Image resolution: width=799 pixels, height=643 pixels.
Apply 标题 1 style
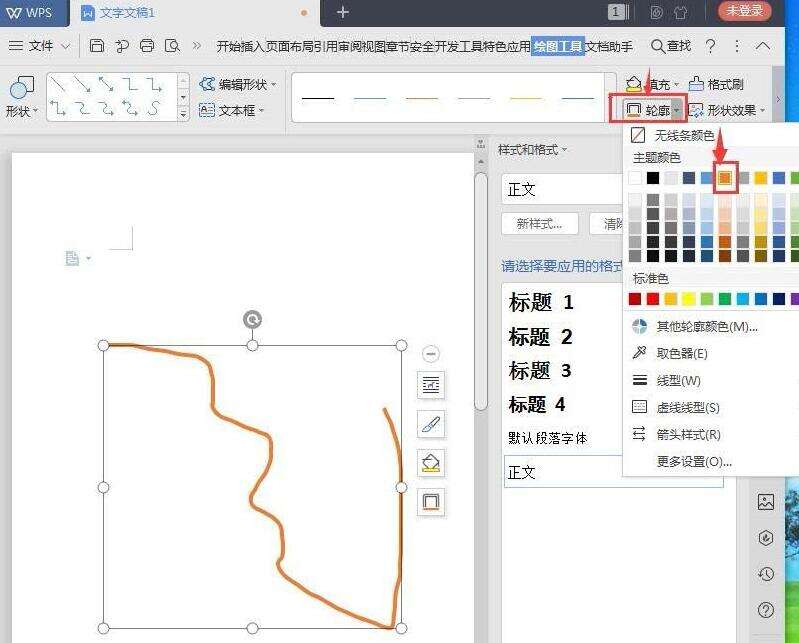click(x=541, y=302)
